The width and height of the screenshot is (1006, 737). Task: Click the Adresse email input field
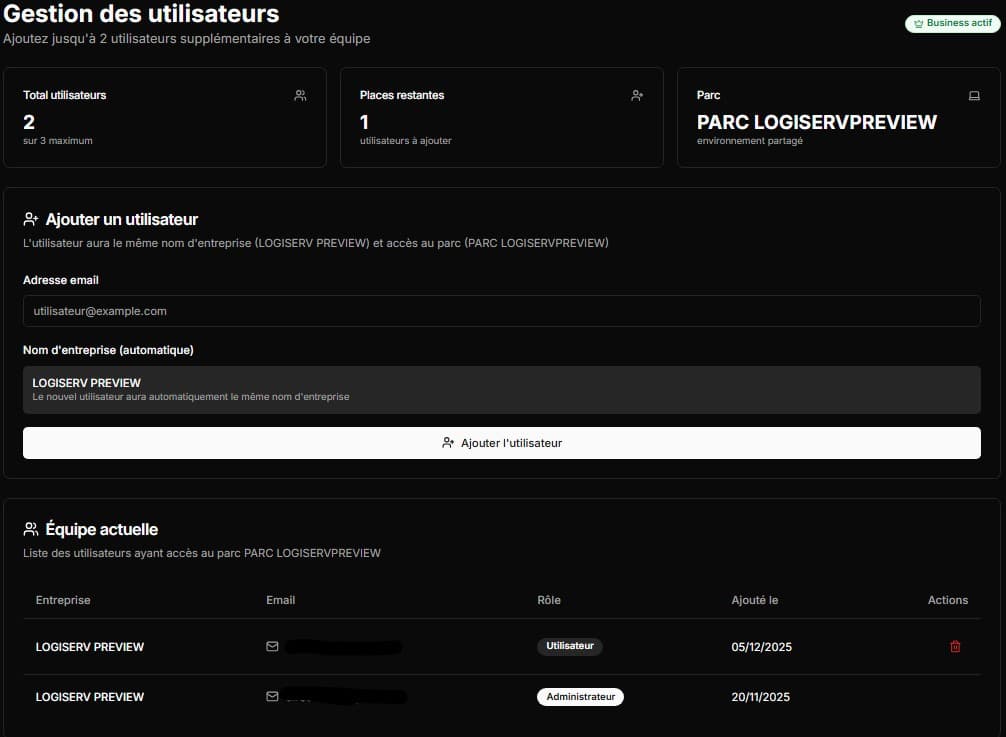coord(501,311)
